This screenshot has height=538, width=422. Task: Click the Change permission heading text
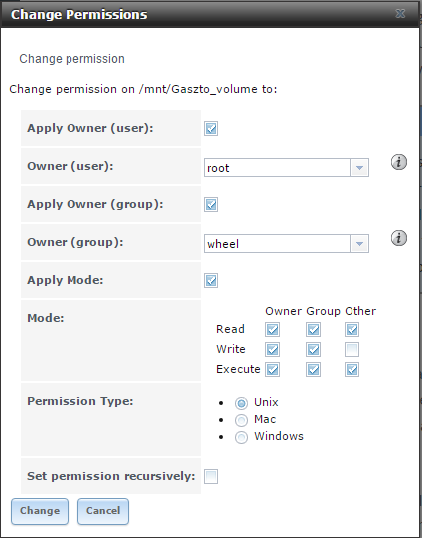click(72, 59)
